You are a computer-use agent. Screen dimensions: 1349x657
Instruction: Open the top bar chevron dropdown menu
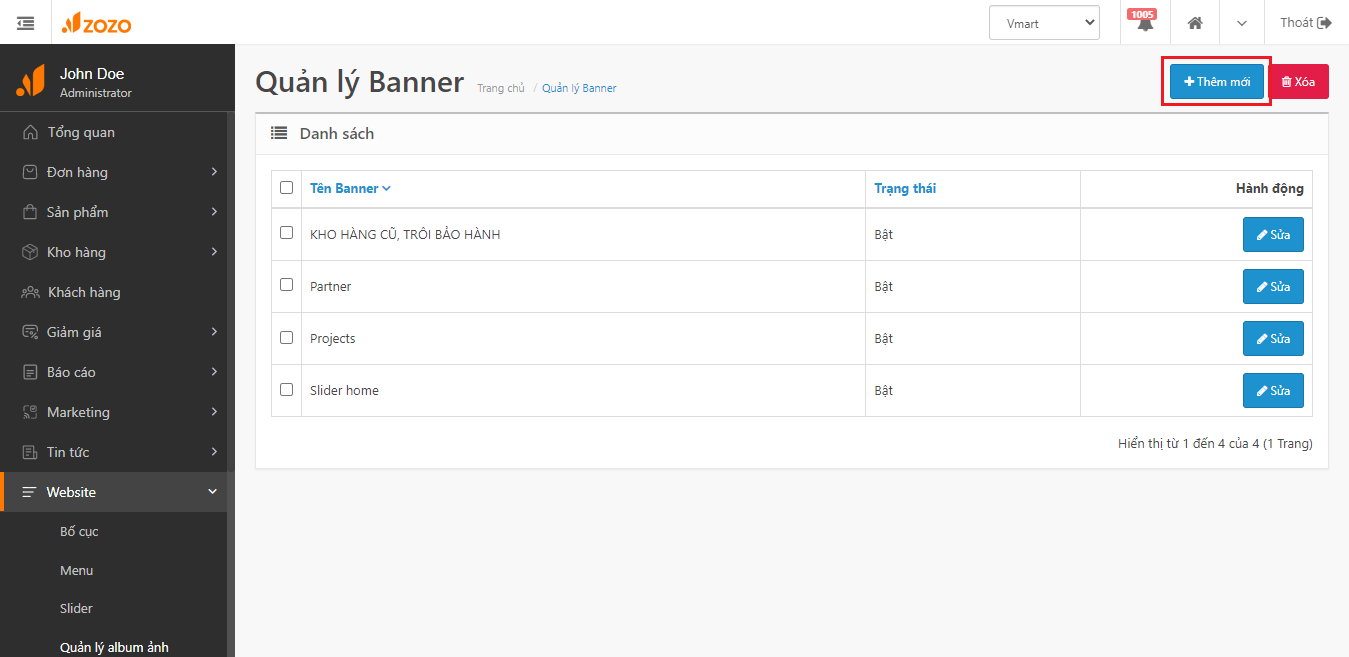(x=1242, y=23)
